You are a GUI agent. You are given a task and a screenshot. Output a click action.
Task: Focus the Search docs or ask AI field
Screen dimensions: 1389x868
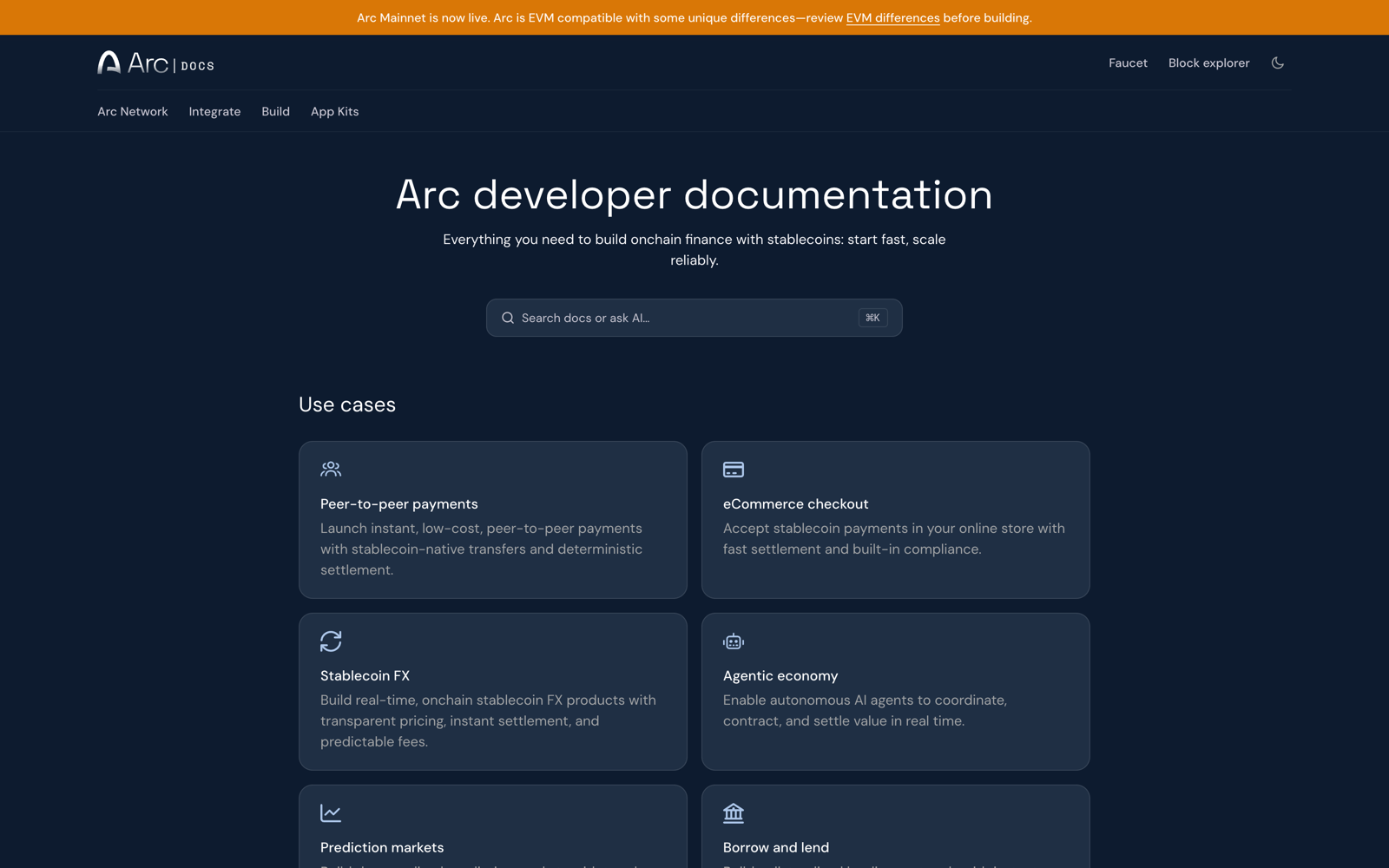click(x=694, y=318)
